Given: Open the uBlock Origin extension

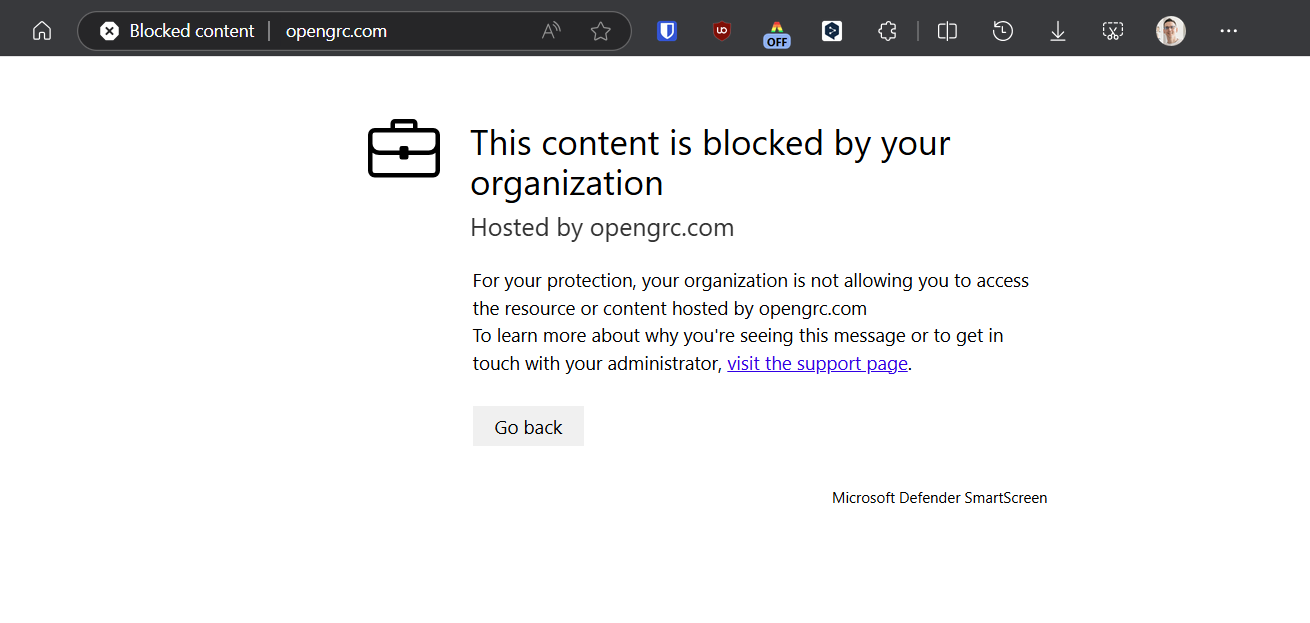Looking at the screenshot, I should coord(721,31).
